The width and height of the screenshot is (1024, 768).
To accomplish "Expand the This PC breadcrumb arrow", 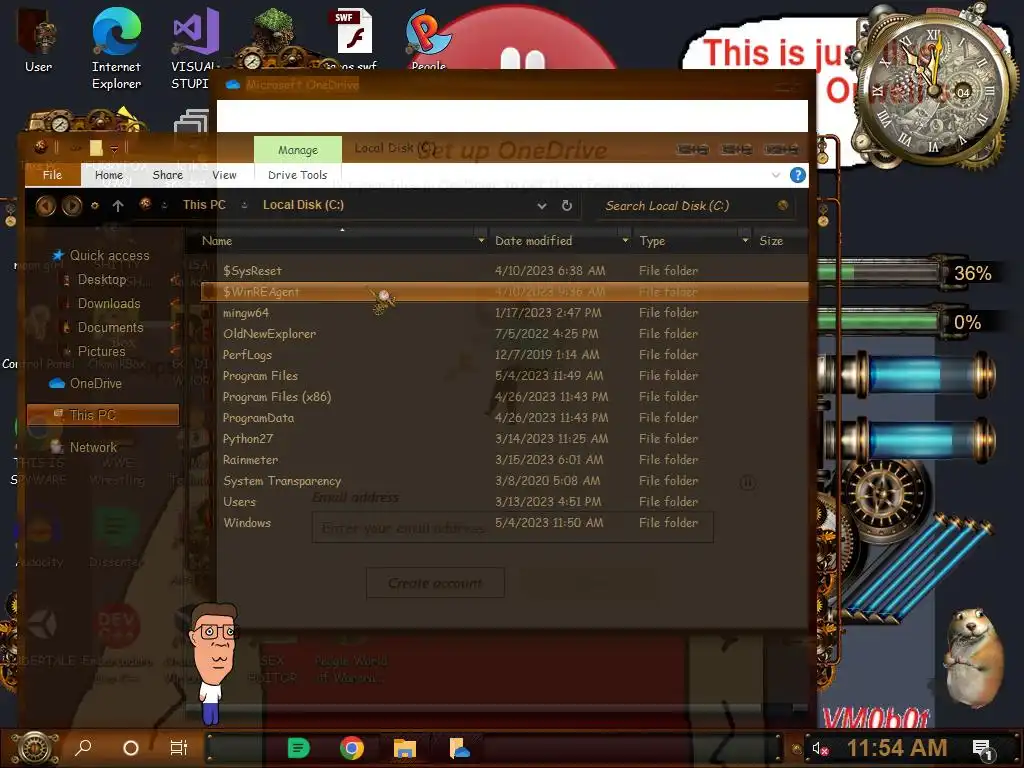I will 244,205.
